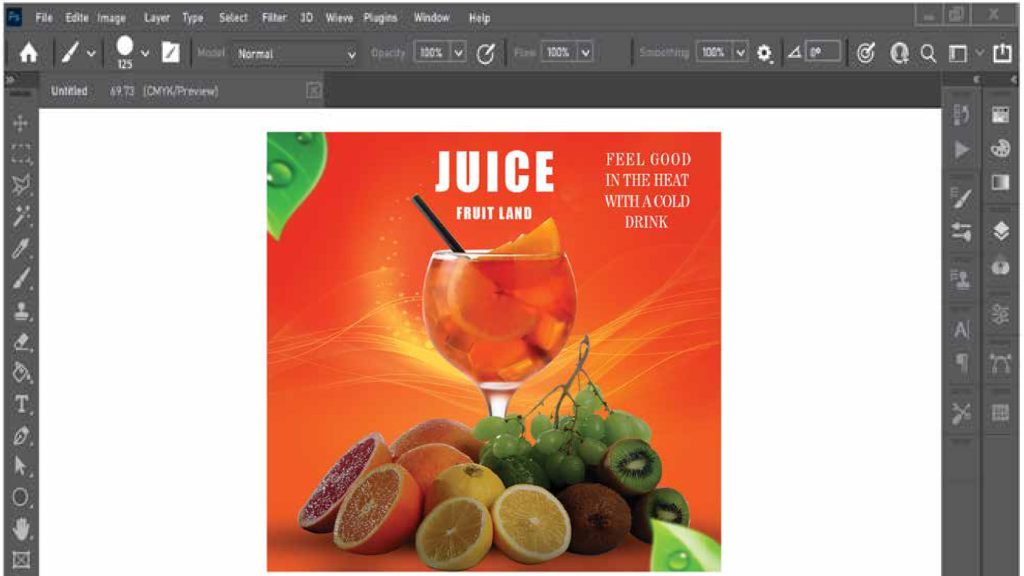Open the brush preset picker arrow
The image size is (1024, 576).
pyautogui.click(x=145, y=53)
